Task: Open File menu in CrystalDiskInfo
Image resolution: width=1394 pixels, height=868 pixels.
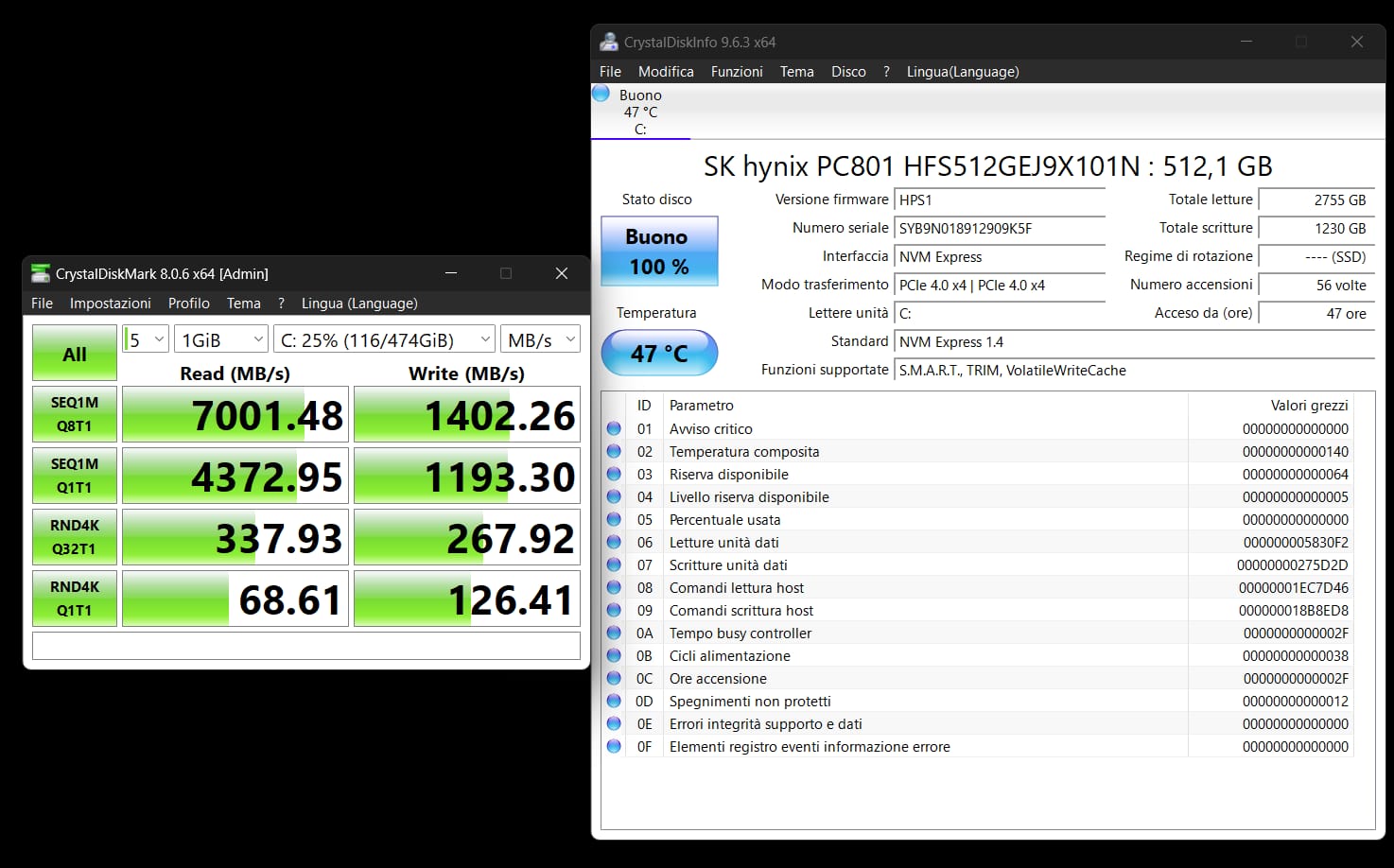Action: click(x=610, y=71)
